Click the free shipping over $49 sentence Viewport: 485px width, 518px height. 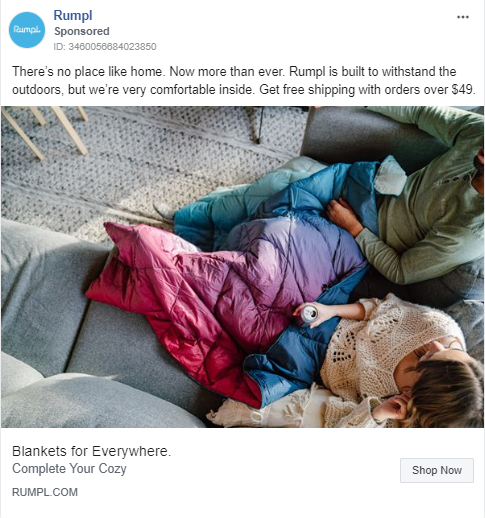pos(367,90)
